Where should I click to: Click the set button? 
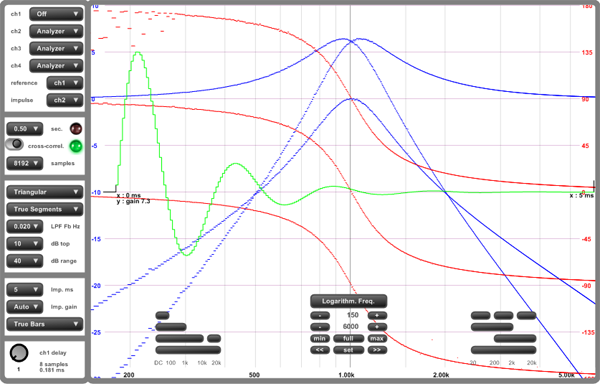(349, 350)
